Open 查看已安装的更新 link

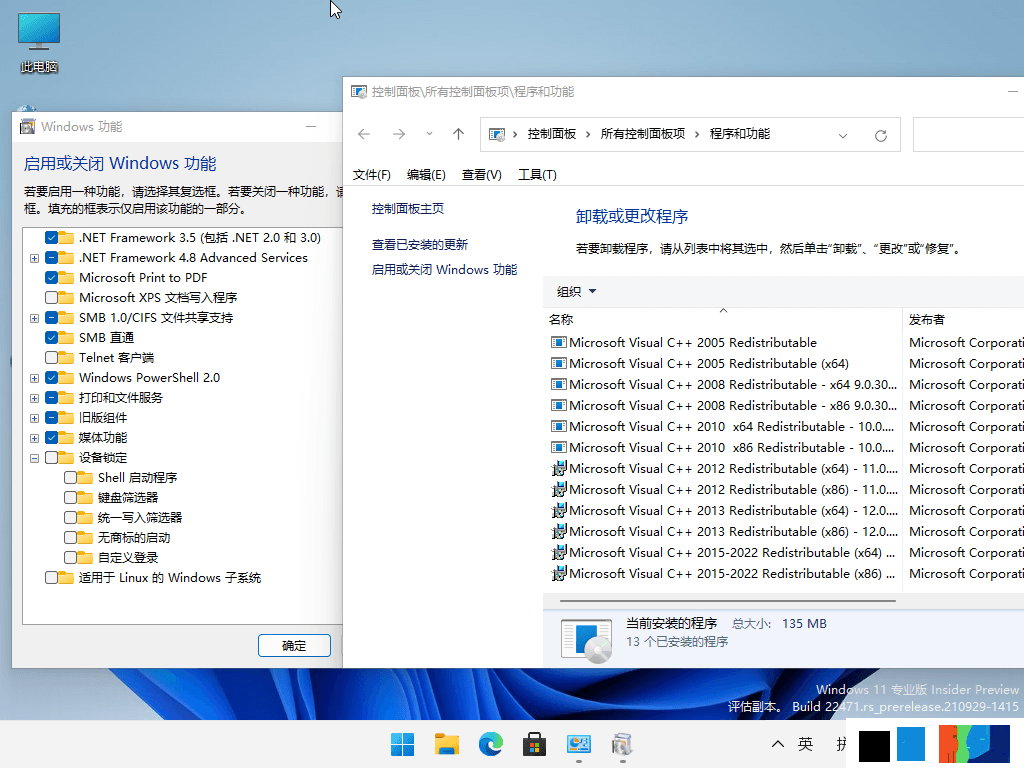[x=419, y=244]
